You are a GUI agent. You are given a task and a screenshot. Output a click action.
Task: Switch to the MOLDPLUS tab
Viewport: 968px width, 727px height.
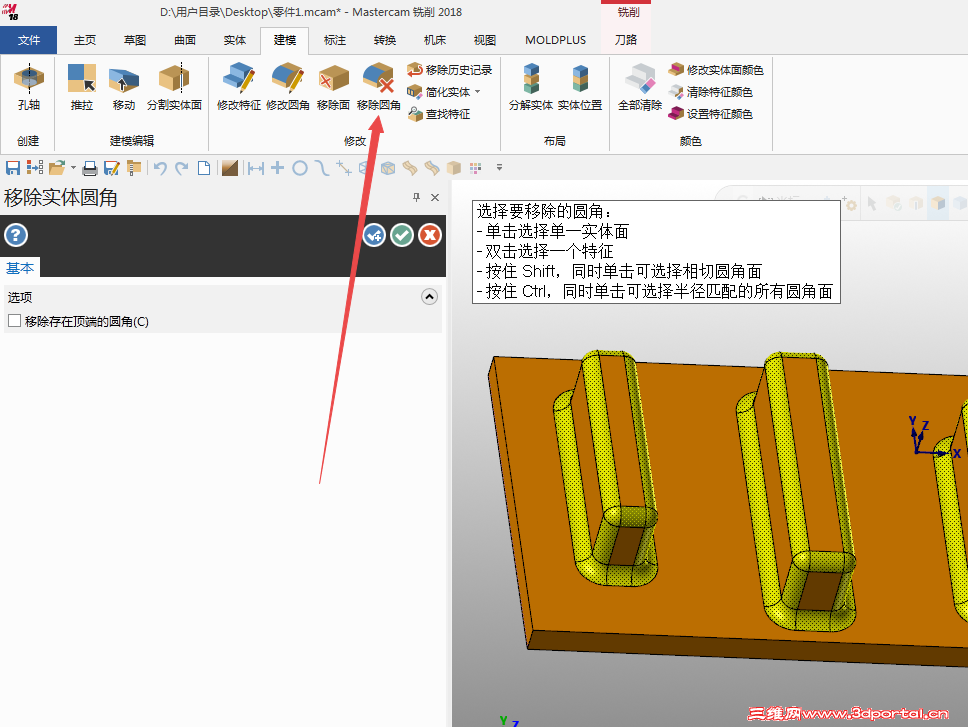556,40
